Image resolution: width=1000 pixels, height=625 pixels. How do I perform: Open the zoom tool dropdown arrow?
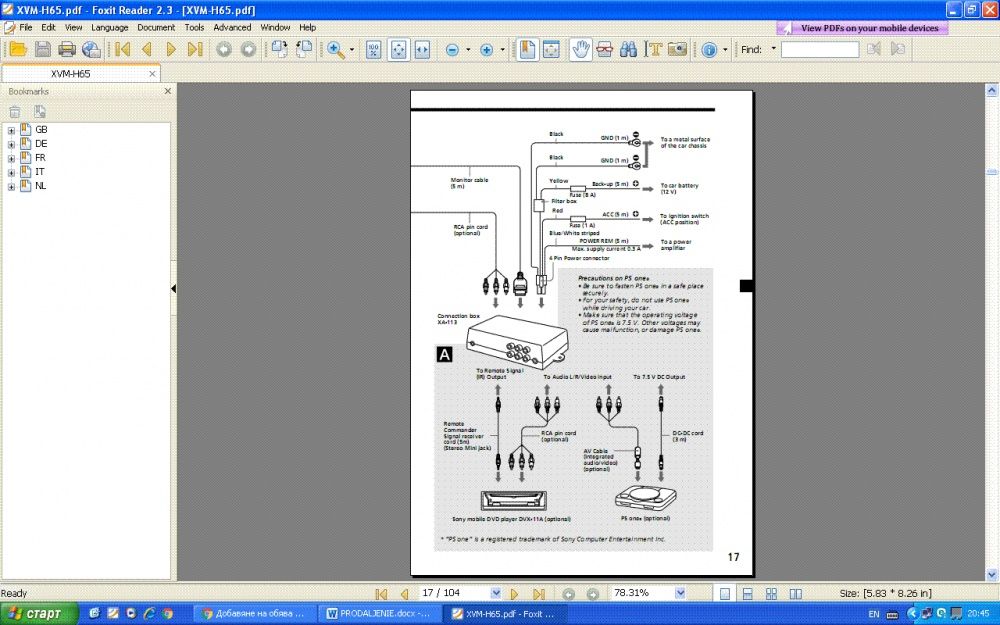pyautogui.click(x=351, y=50)
